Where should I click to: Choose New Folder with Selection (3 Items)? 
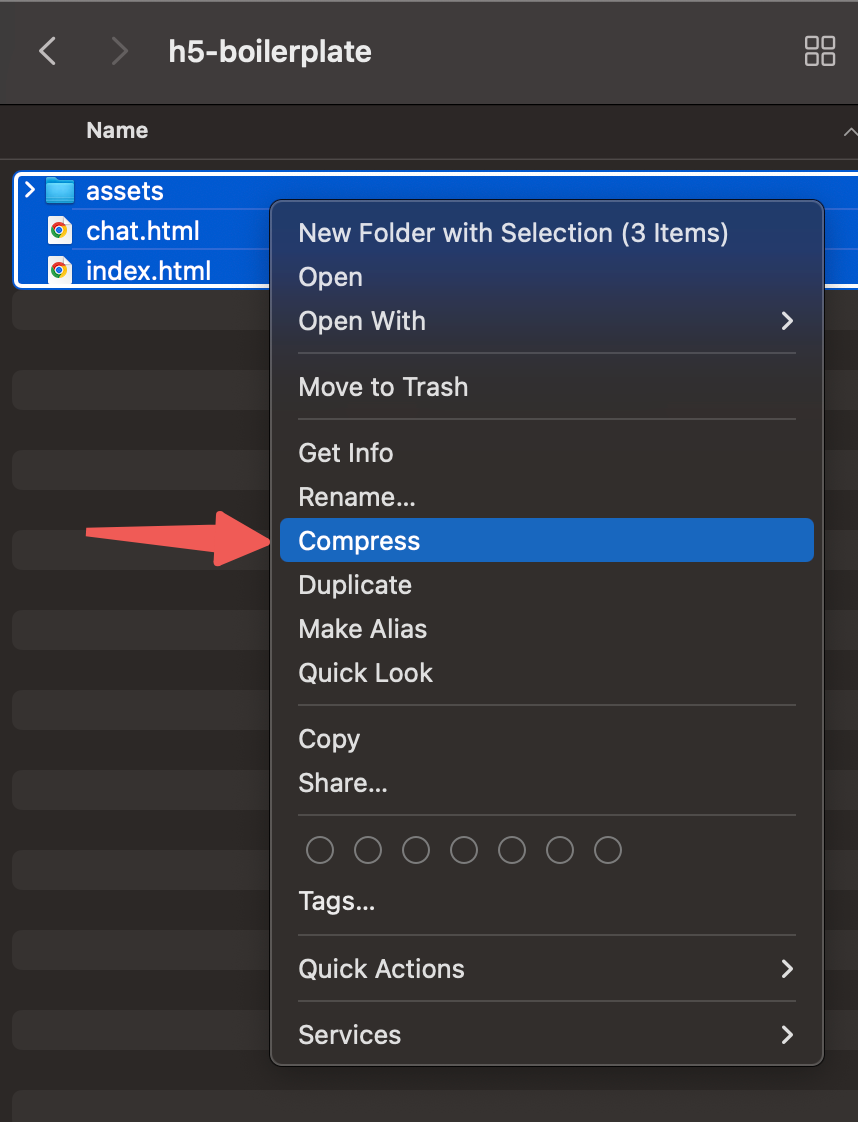[513, 233]
